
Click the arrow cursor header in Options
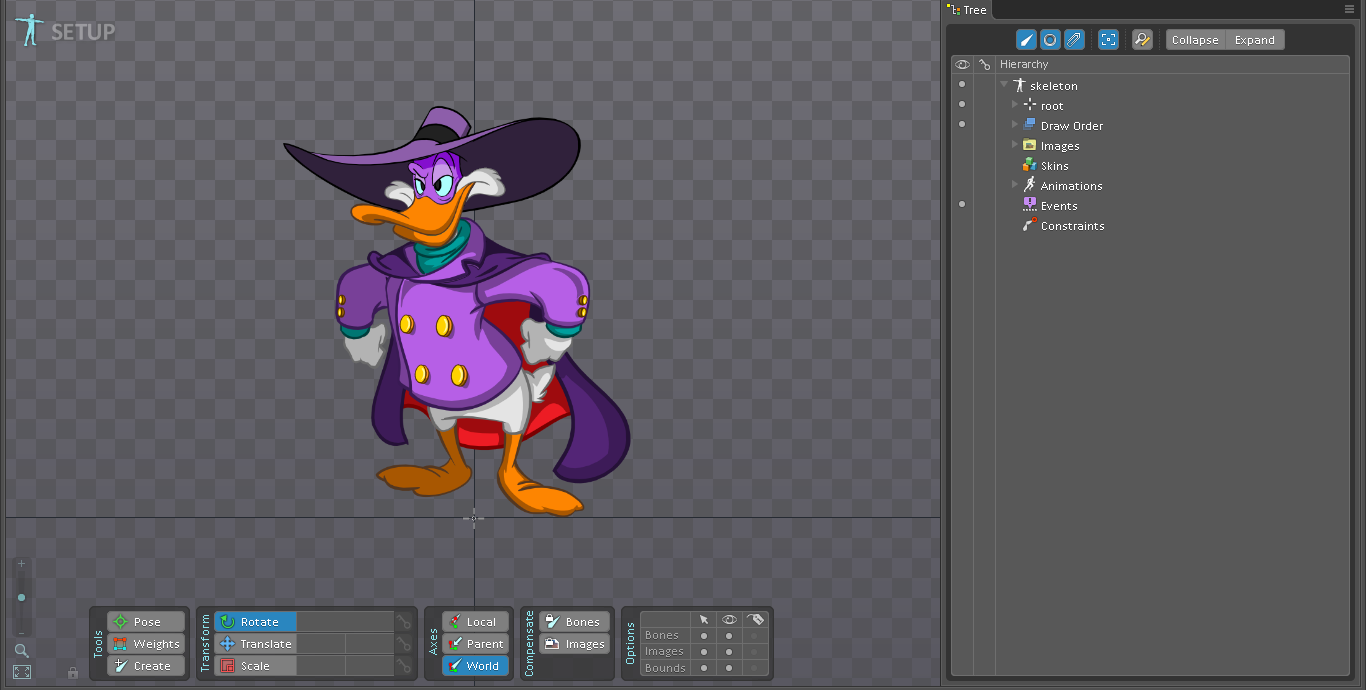click(704, 620)
